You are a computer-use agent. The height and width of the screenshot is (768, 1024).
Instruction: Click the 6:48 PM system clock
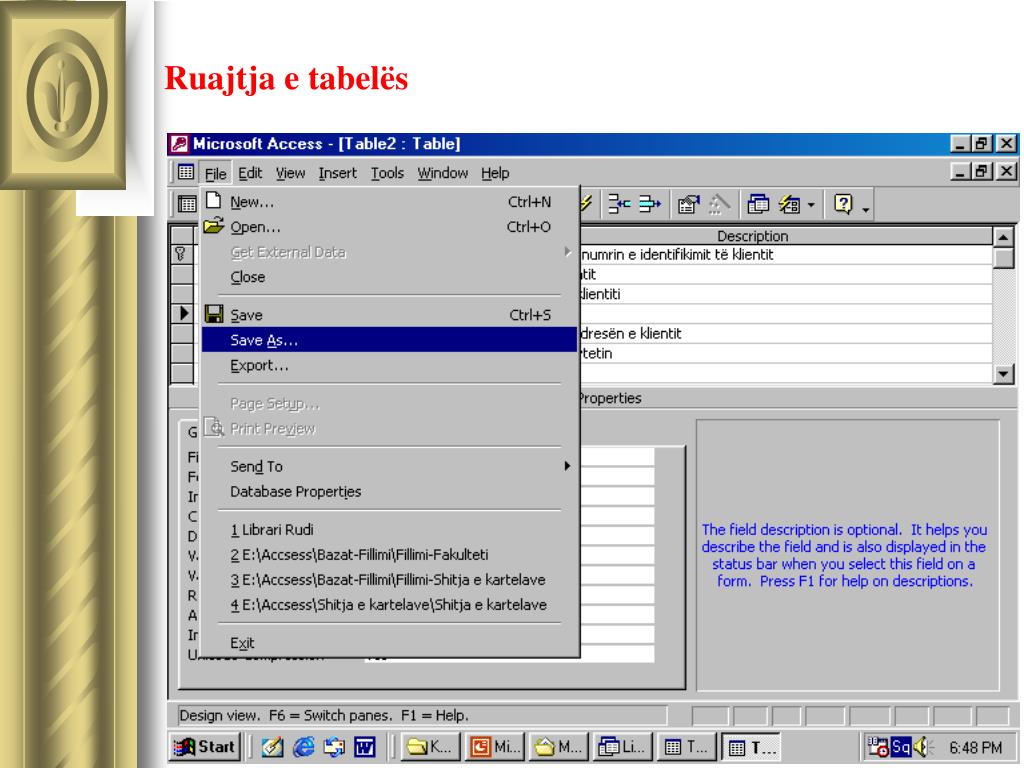coord(976,747)
